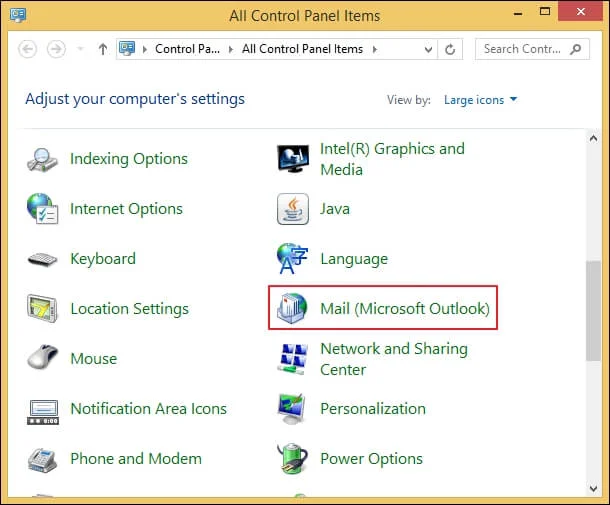Open the Notification Area Icons link
This screenshot has height=505, width=610.
(149, 409)
